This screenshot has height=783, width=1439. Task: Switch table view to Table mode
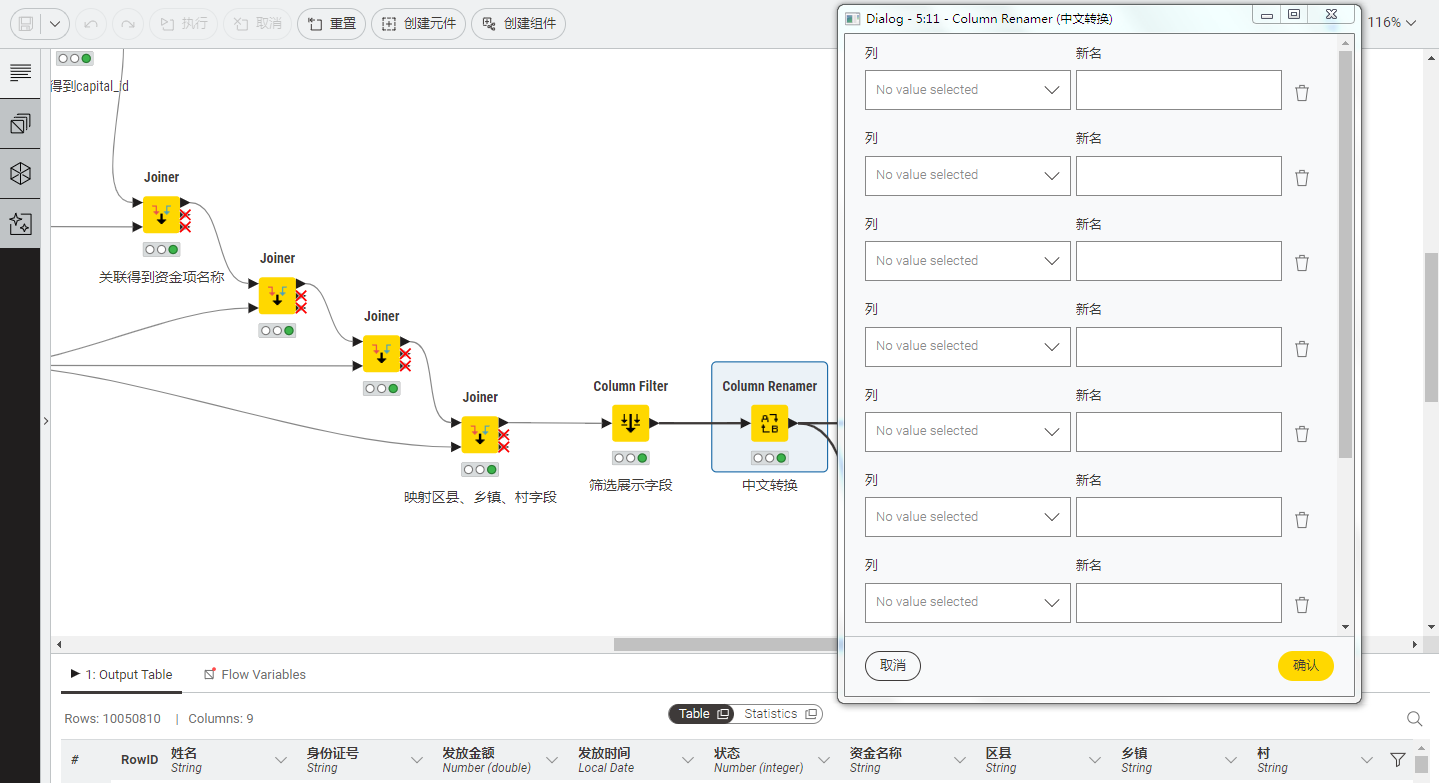coord(703,714)
